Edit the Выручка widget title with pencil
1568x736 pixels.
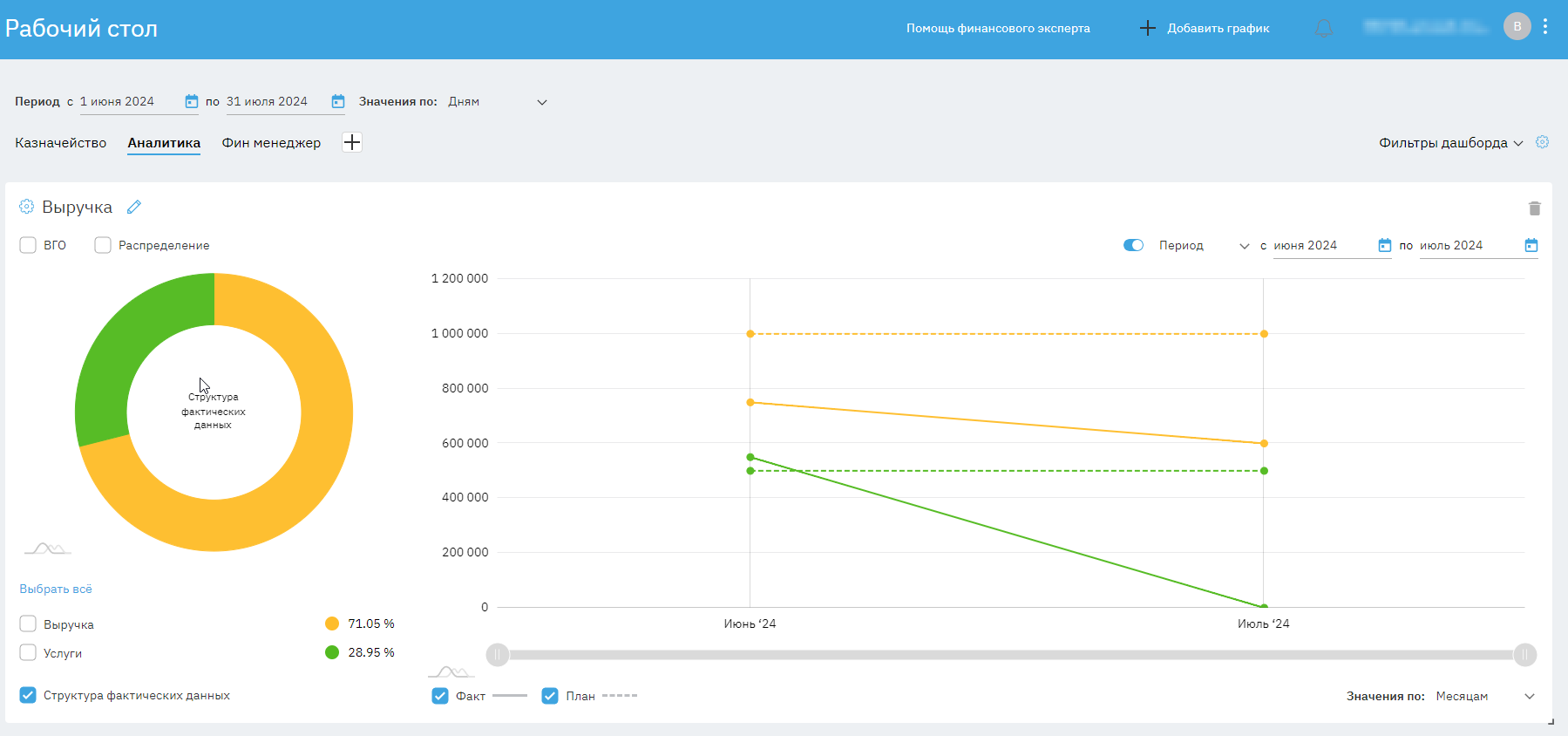tap(134, 207)
